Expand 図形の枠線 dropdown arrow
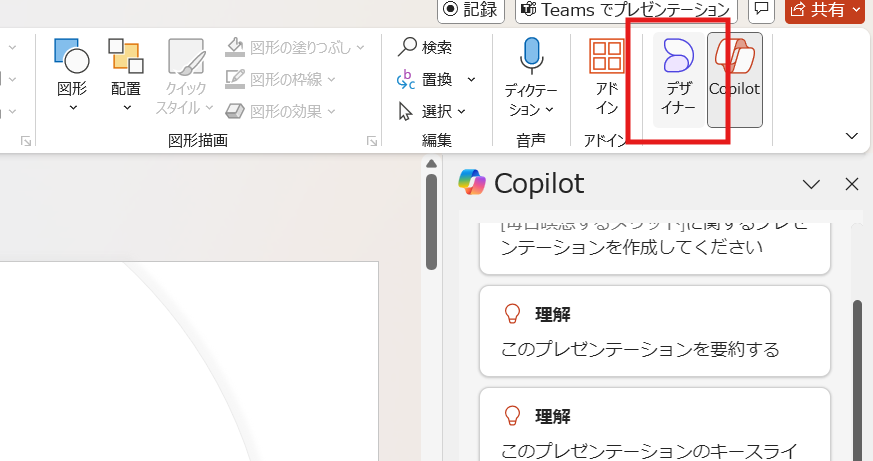 [x=331, y=80]
